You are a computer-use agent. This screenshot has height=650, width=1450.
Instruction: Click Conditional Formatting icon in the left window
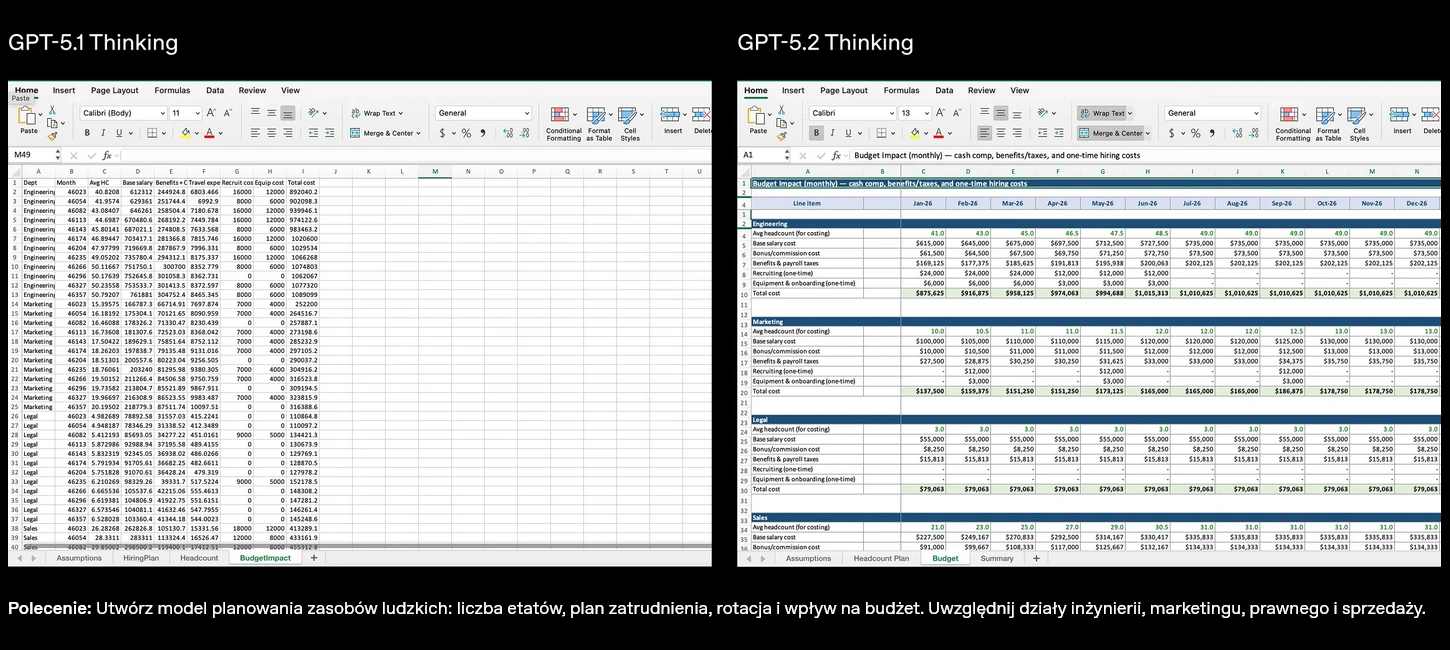(x=562, y=116)
